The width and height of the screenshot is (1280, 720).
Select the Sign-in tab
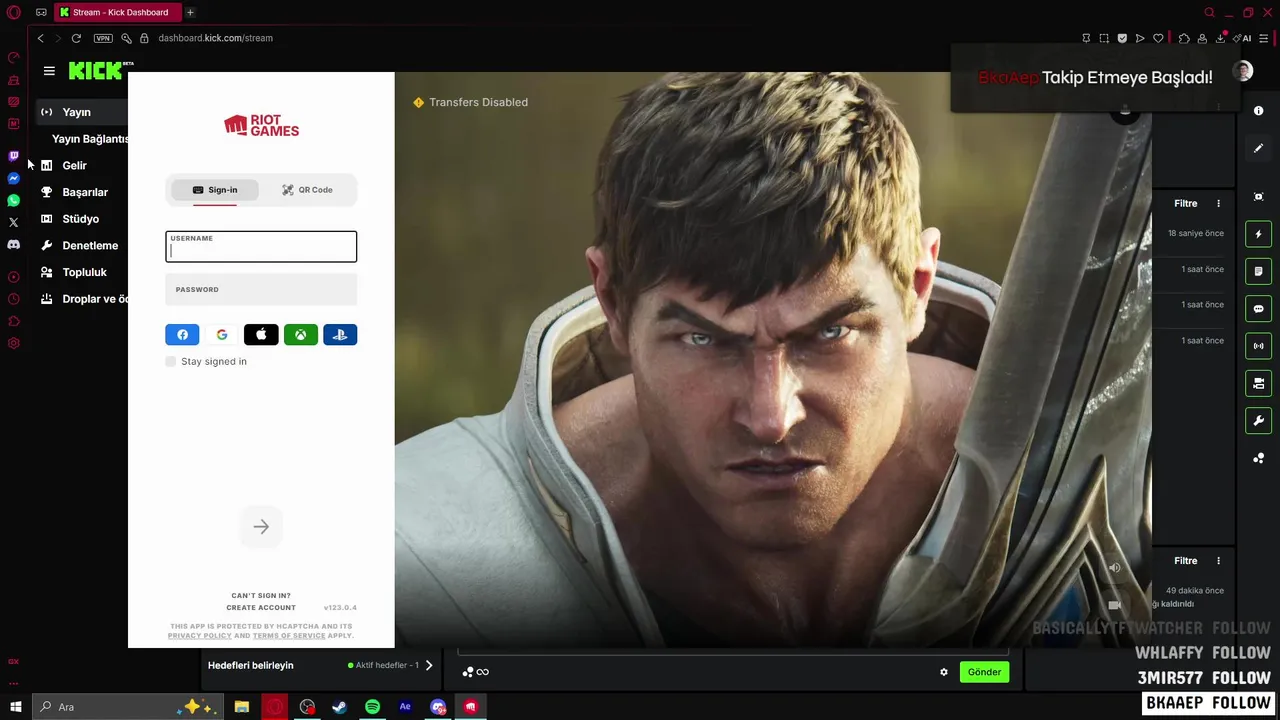215,190
